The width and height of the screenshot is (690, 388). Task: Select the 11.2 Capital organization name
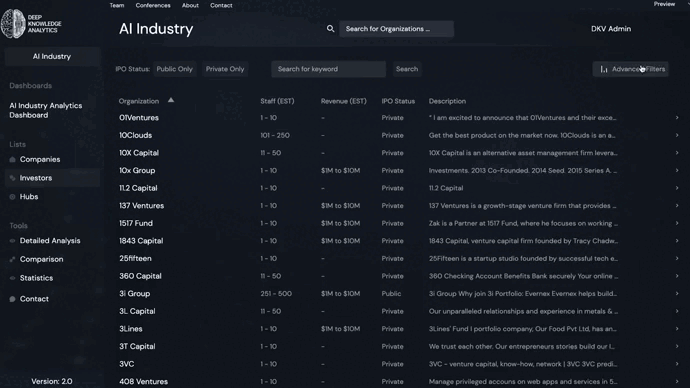click(138, 188)
